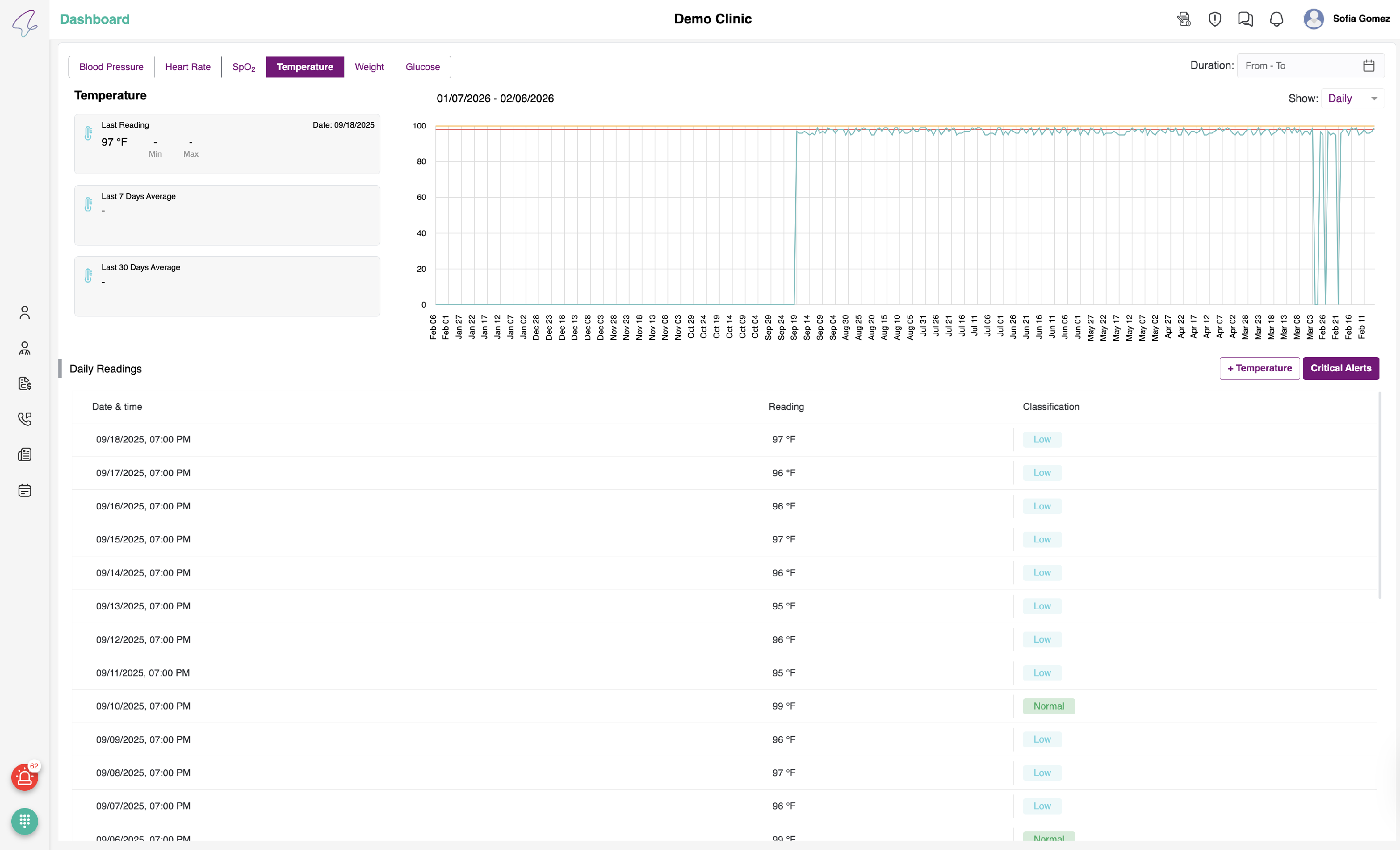Open the calendar schedule icon in sidebar
The image size is (1400, 850).
pos(24,490)
